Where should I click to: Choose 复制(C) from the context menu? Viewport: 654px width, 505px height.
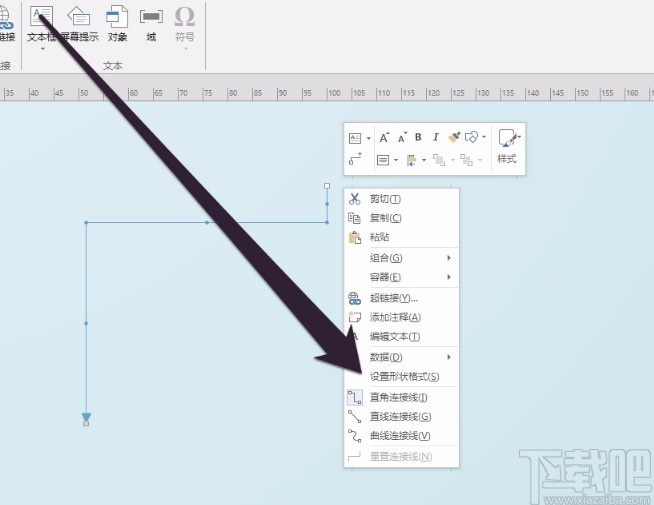(401, 218)
